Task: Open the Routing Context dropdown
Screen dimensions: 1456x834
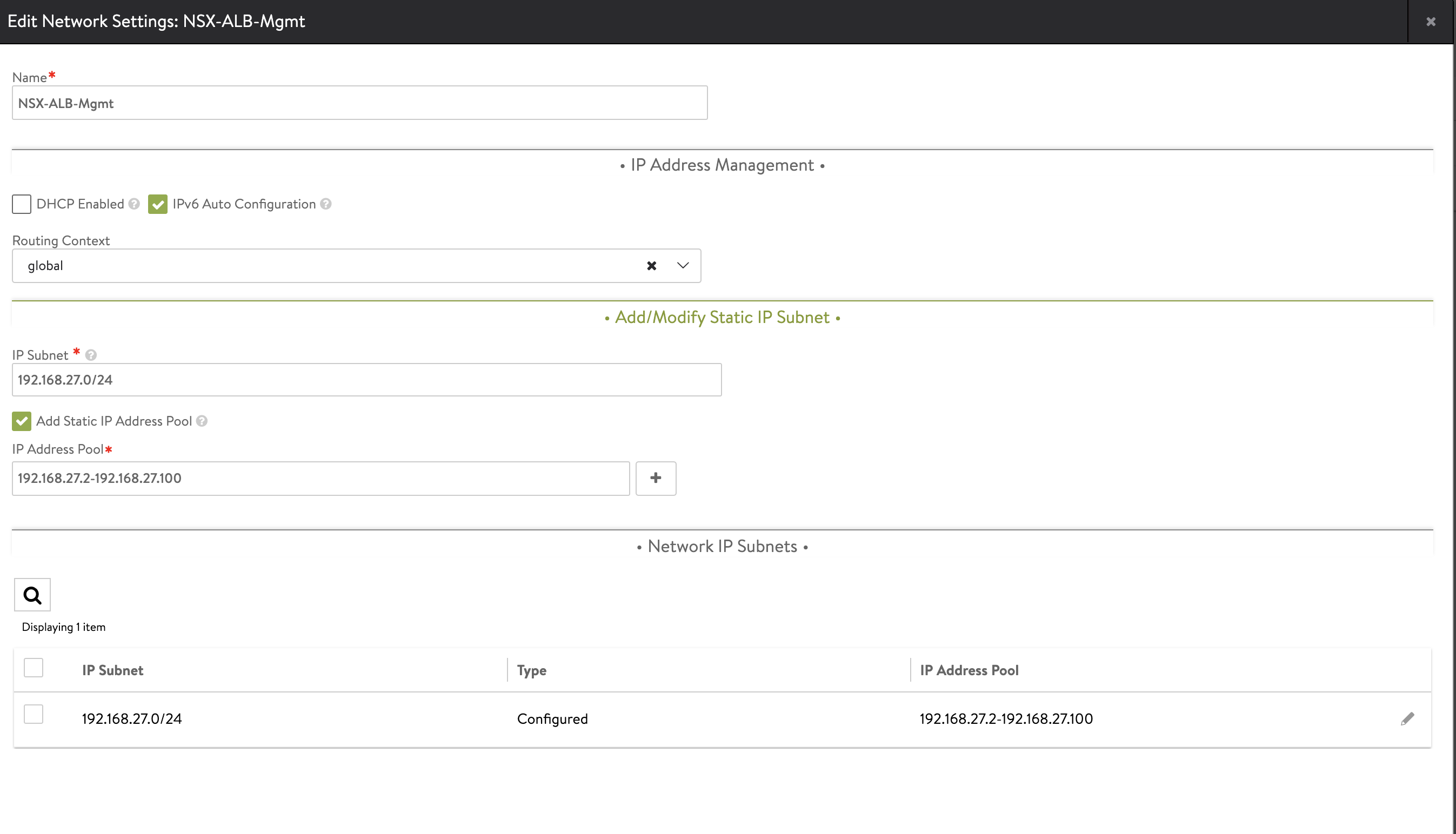Action: click(x=682, y=265)
